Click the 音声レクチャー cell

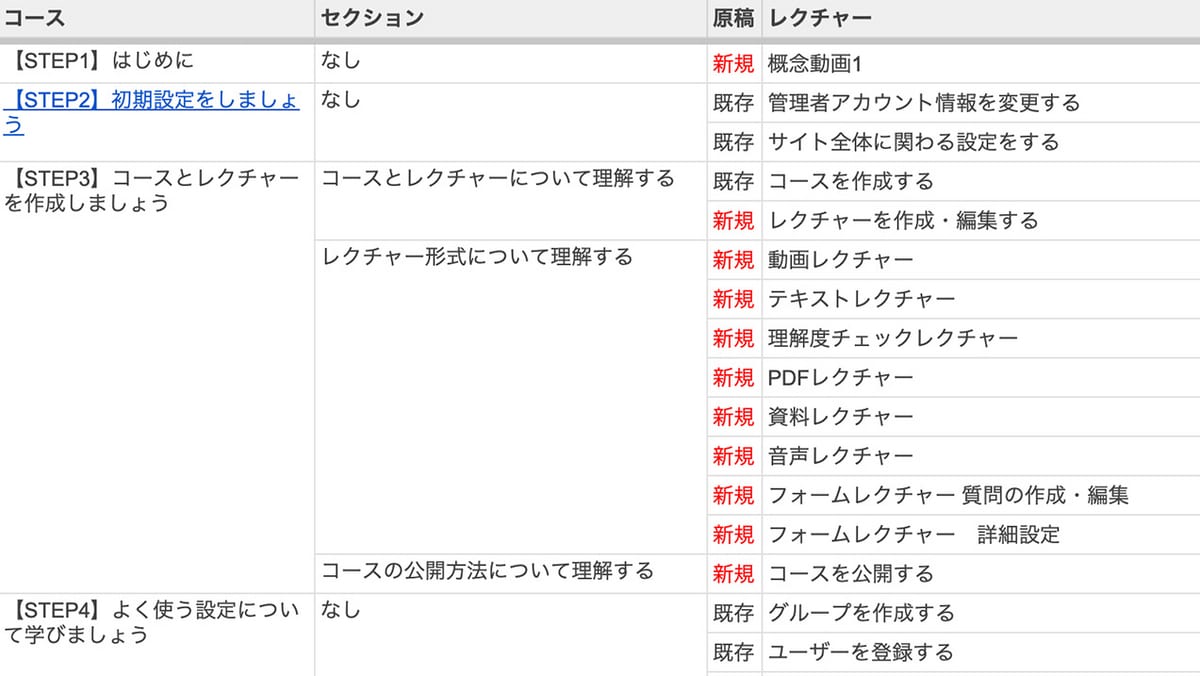[980, 456]
